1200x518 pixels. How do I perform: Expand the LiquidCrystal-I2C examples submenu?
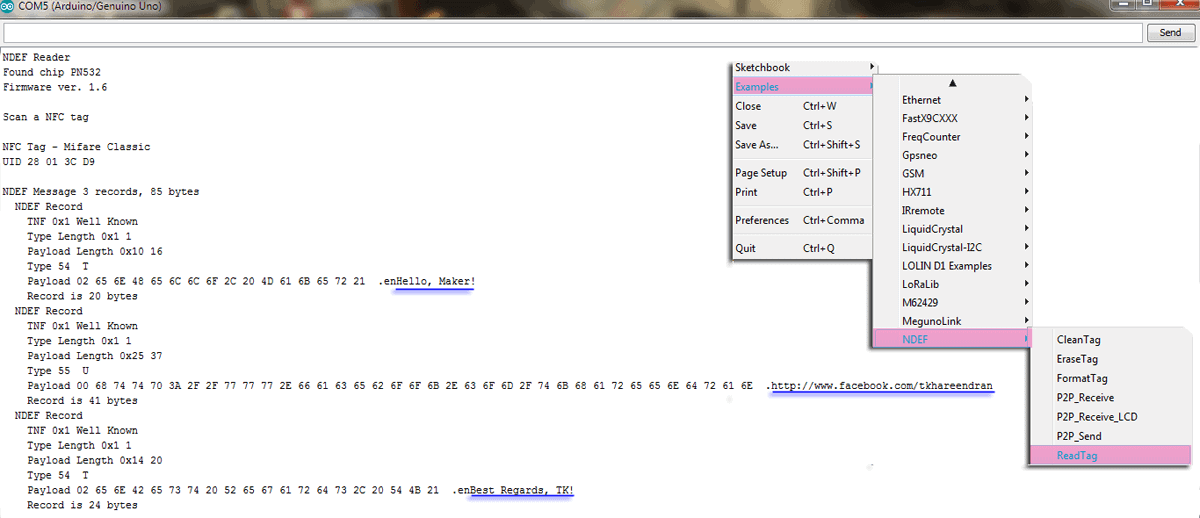953,247
